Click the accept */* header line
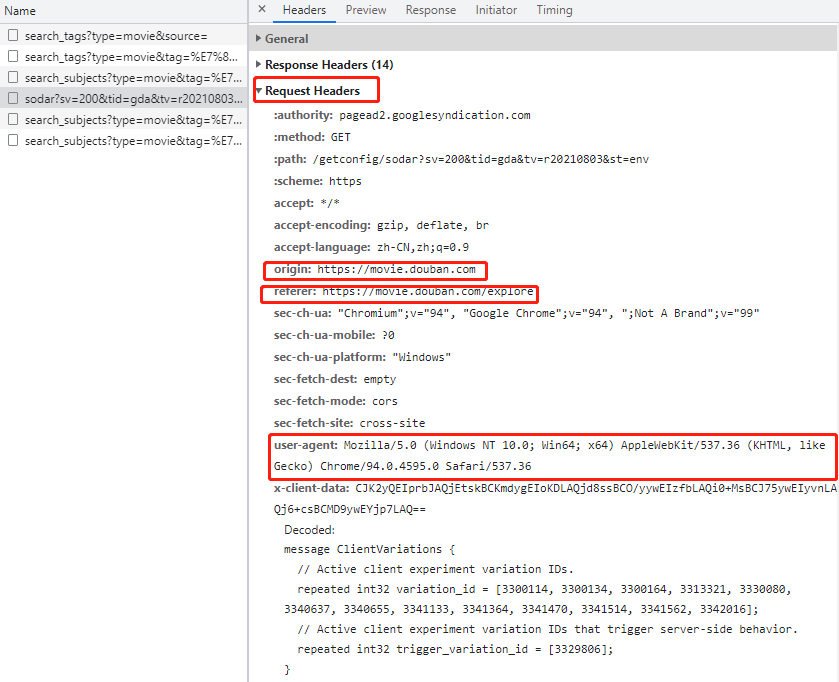839x682 pixels. pyautogui.click(x=307, y=203)
